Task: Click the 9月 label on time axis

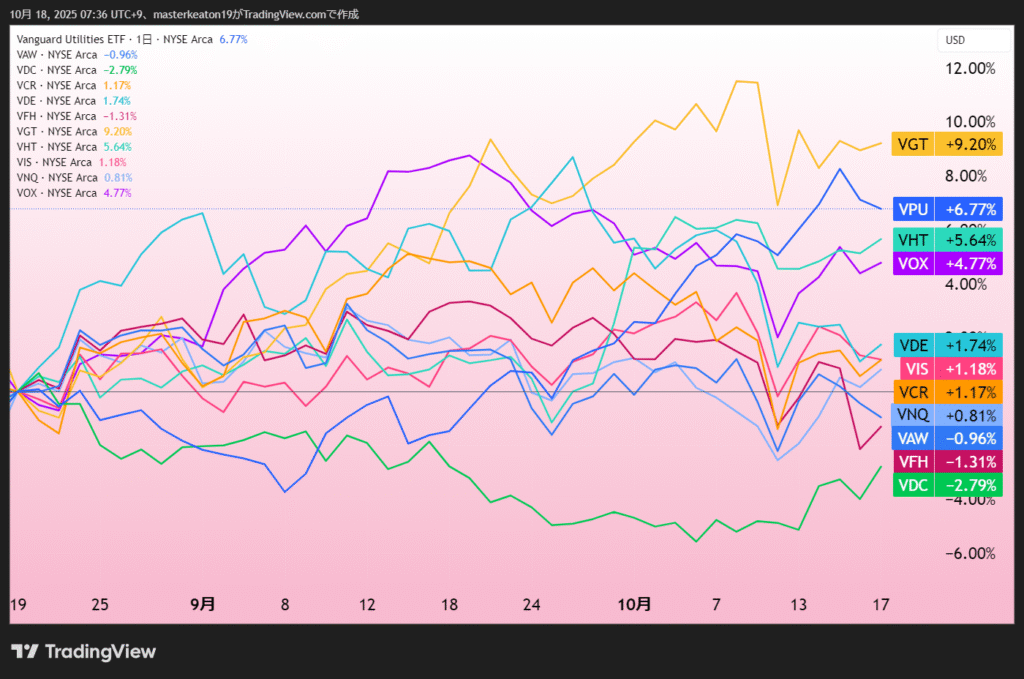Action: pos(202,604)
